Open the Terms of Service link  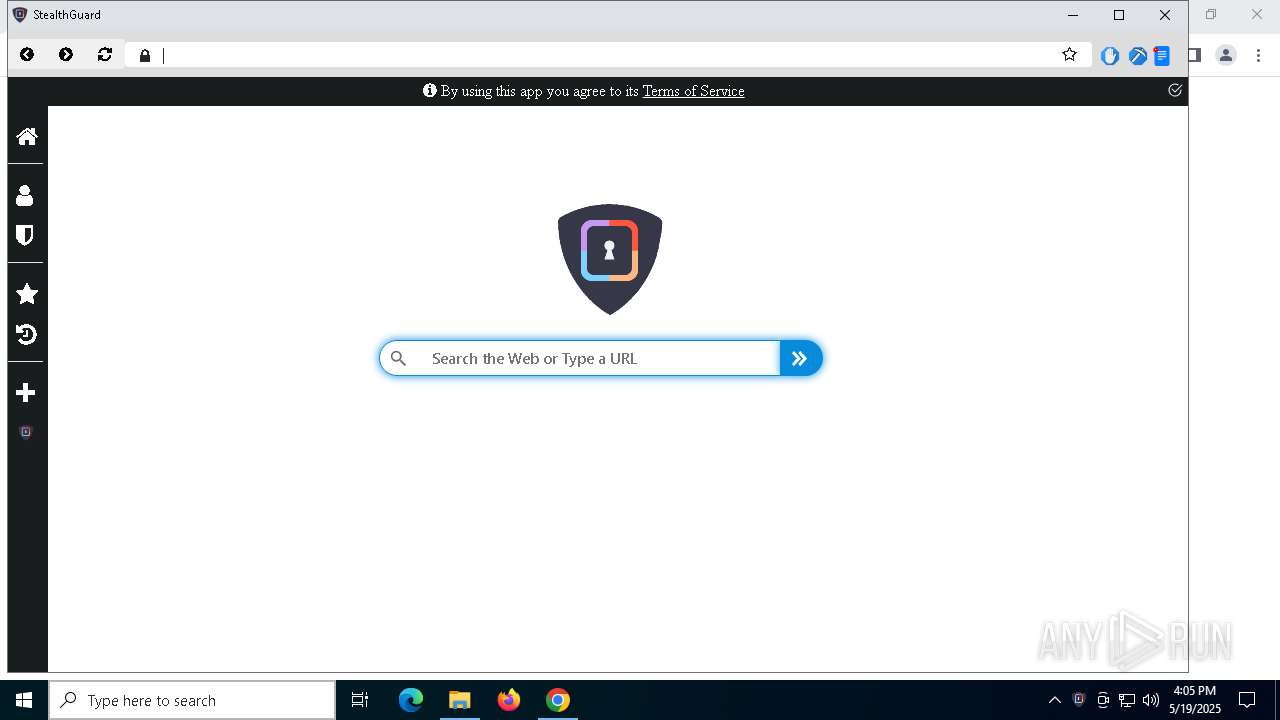tap(693, 91)
